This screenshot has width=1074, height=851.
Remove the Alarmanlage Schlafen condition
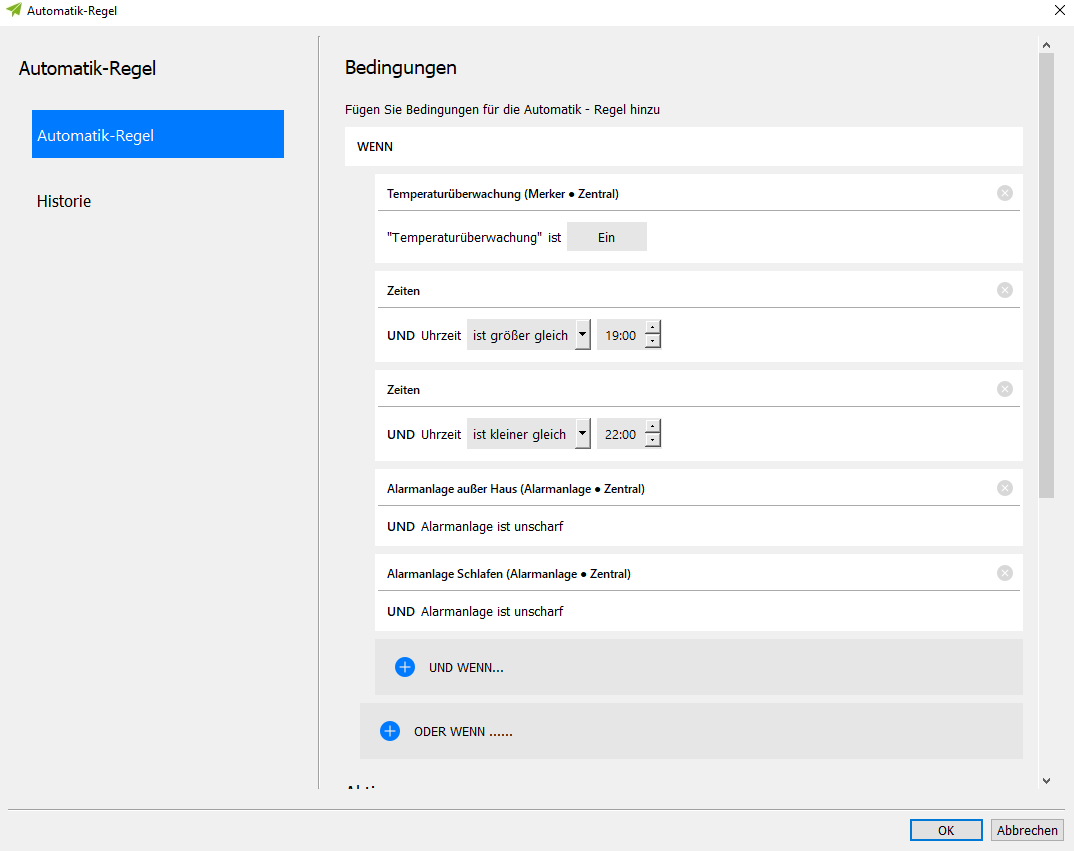tap(1005, 573)
